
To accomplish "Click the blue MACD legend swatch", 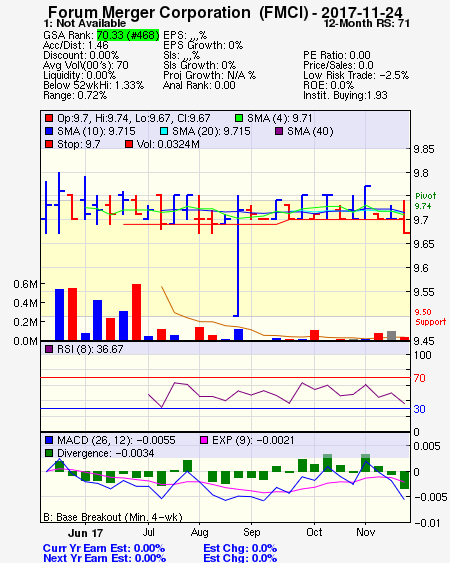I will click(x=49, y=440).
